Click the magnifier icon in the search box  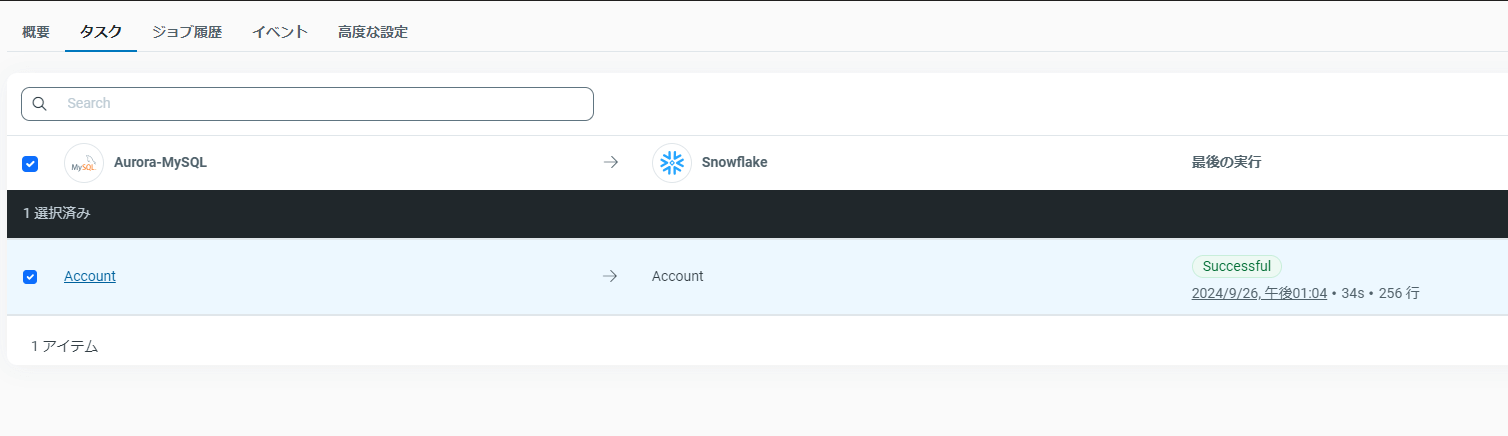point(40,104)
